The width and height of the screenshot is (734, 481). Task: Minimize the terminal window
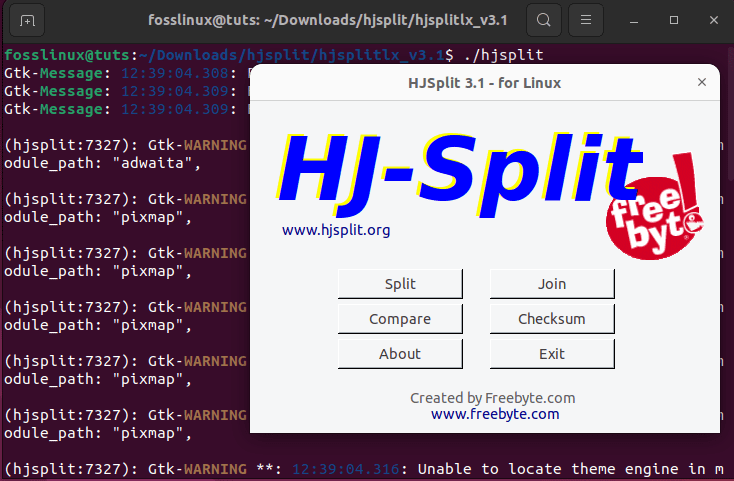coord(634,20)
